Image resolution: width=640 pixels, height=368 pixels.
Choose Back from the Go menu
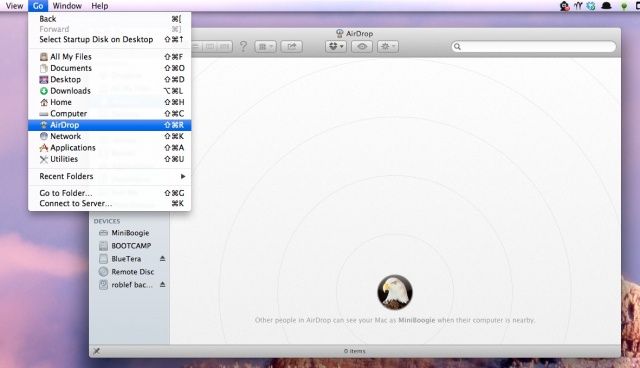tap(109, 19)
